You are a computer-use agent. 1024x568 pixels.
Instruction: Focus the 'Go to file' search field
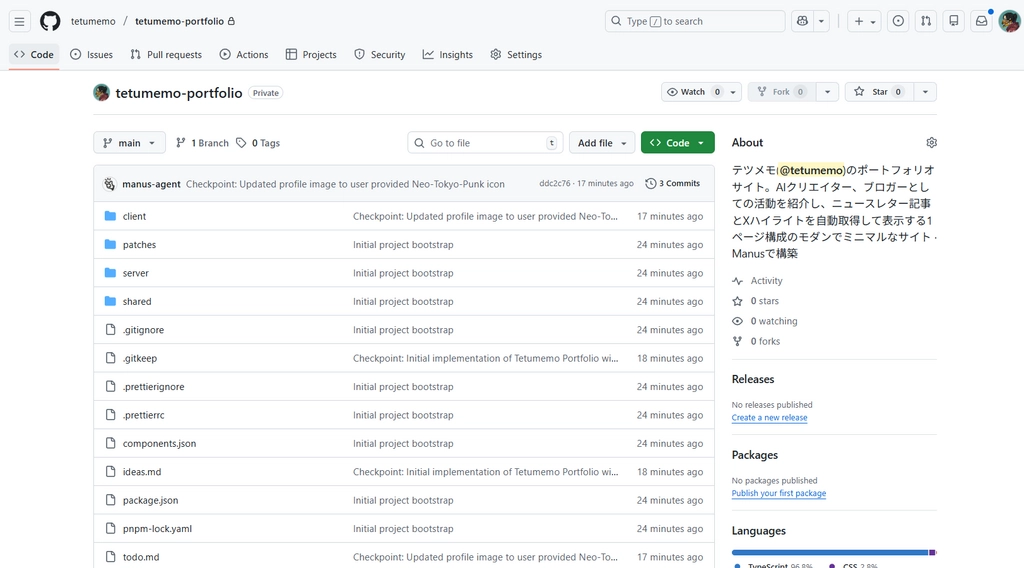coord(486,143)
